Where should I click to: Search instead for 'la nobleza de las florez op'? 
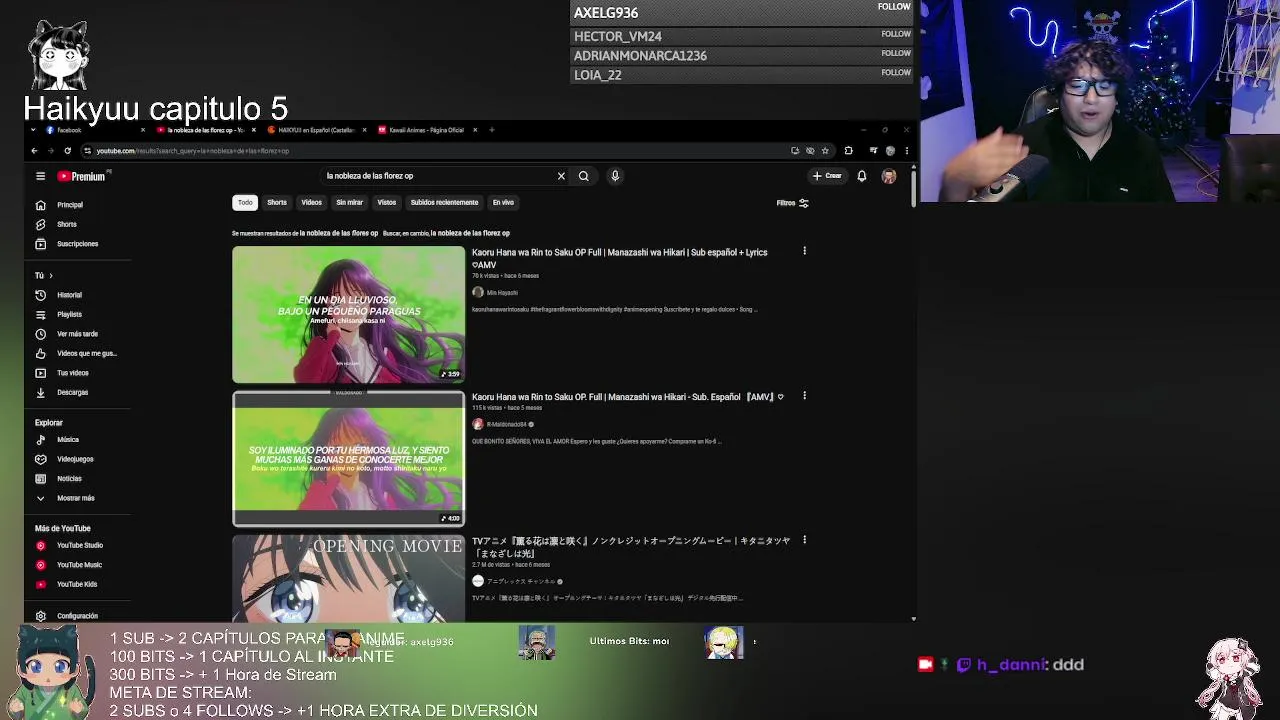(x=470, y=233)
